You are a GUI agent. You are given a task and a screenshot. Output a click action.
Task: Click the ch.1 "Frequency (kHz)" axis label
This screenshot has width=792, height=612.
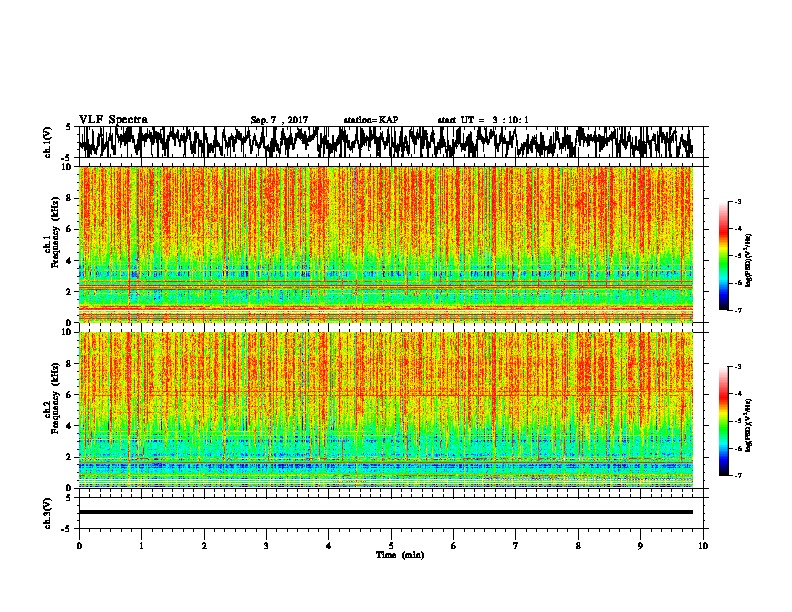pos(55,232)
